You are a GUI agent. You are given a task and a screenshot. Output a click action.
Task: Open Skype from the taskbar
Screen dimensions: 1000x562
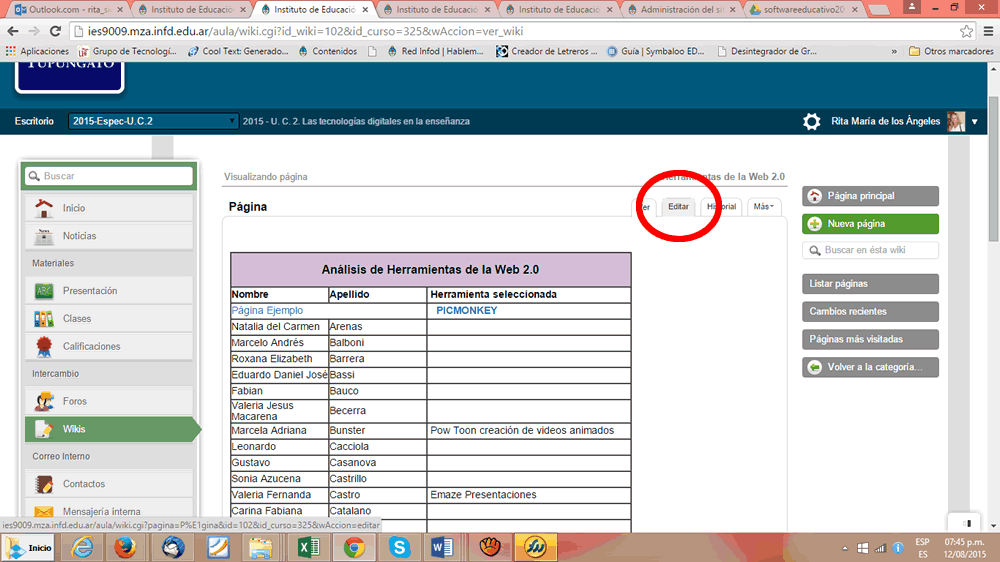399,547
